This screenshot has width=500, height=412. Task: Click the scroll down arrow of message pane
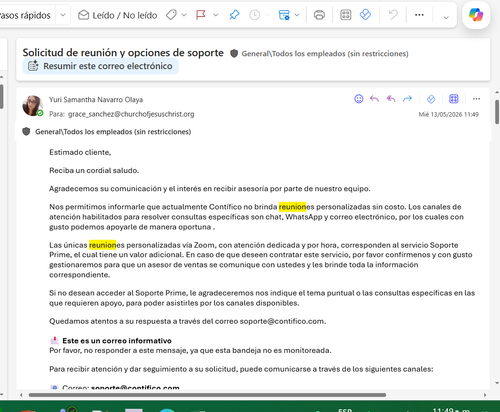497,383
